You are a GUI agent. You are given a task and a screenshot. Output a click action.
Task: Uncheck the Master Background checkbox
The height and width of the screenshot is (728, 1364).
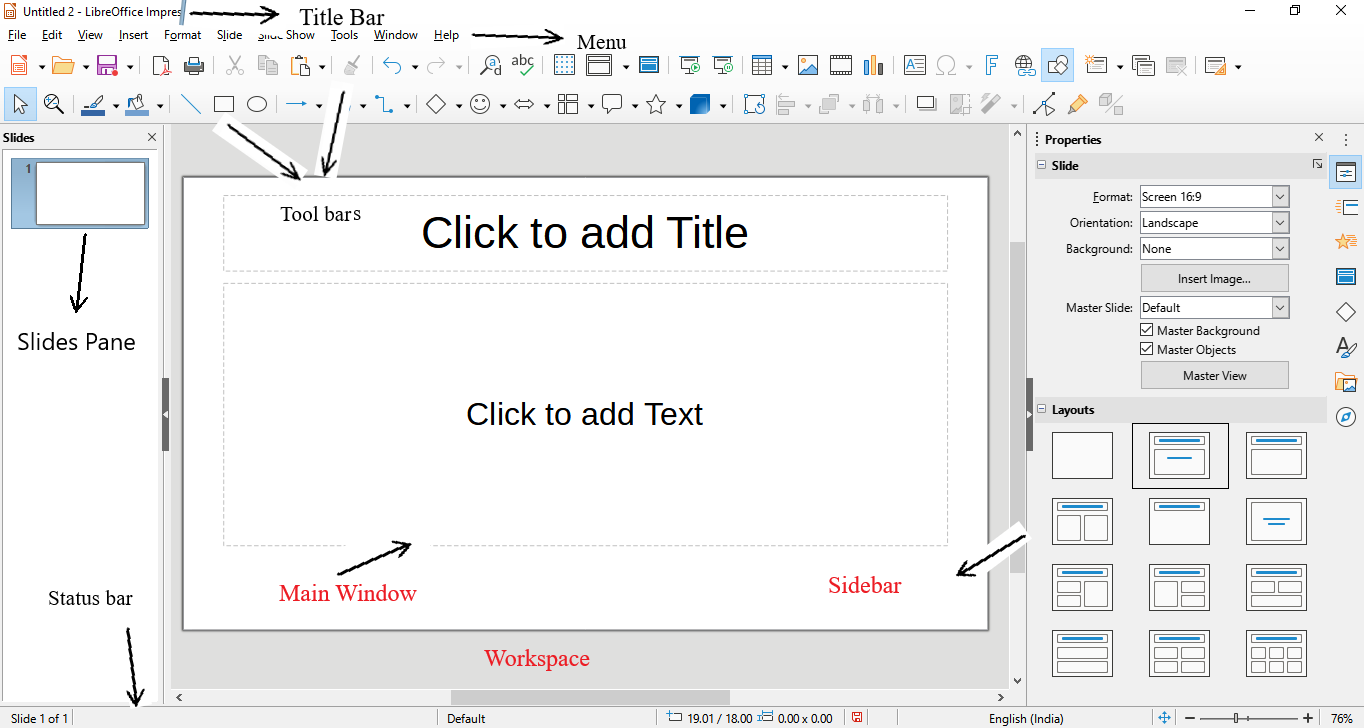pos(1146,329)
